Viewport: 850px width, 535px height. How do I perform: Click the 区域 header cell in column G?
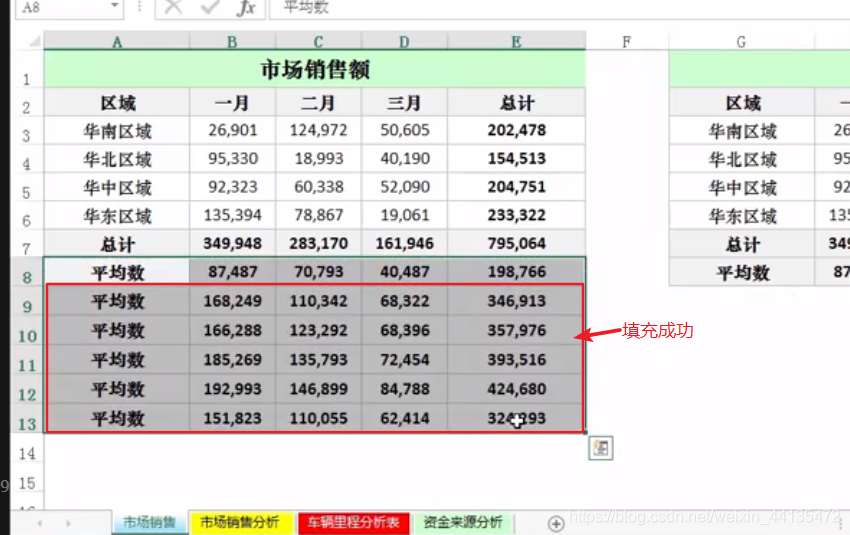(742, 102)
